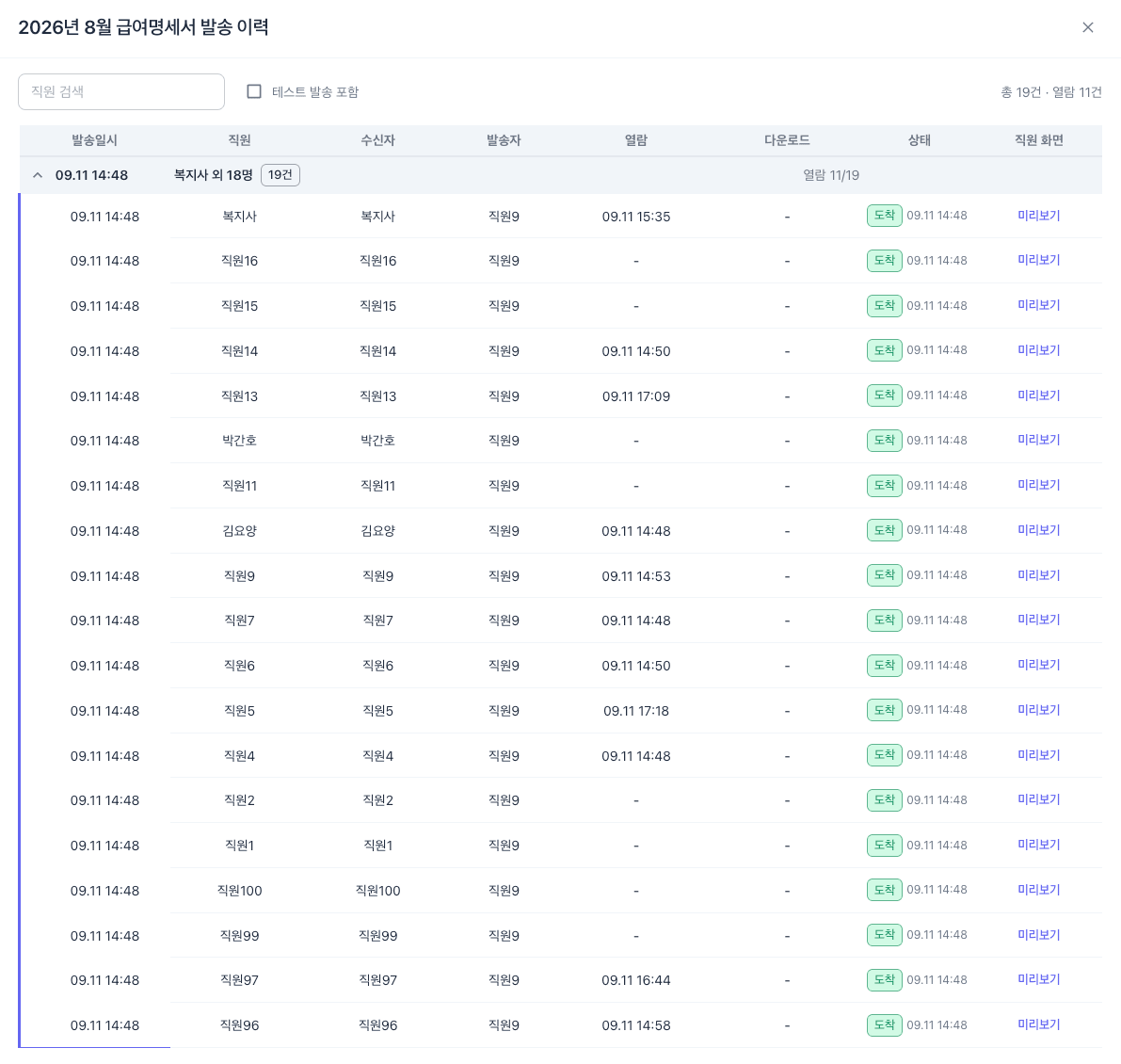Click the 직원 검색 search field
The height and width of the screenshot is (1064, 1121).
(x=121, y=91)
